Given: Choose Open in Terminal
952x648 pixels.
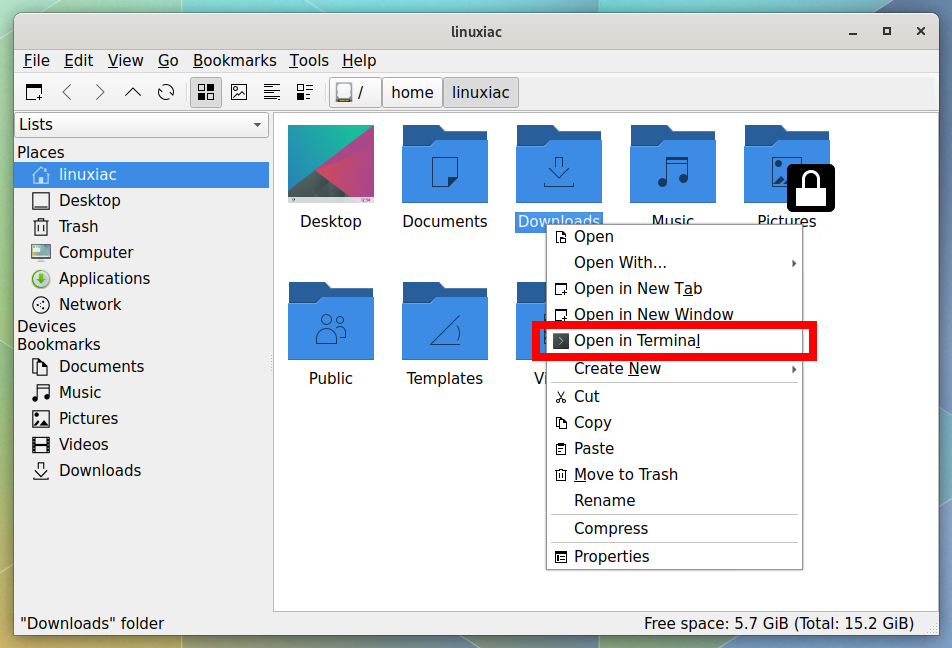Looking at the screenshot, I should [x=674, y=341].
